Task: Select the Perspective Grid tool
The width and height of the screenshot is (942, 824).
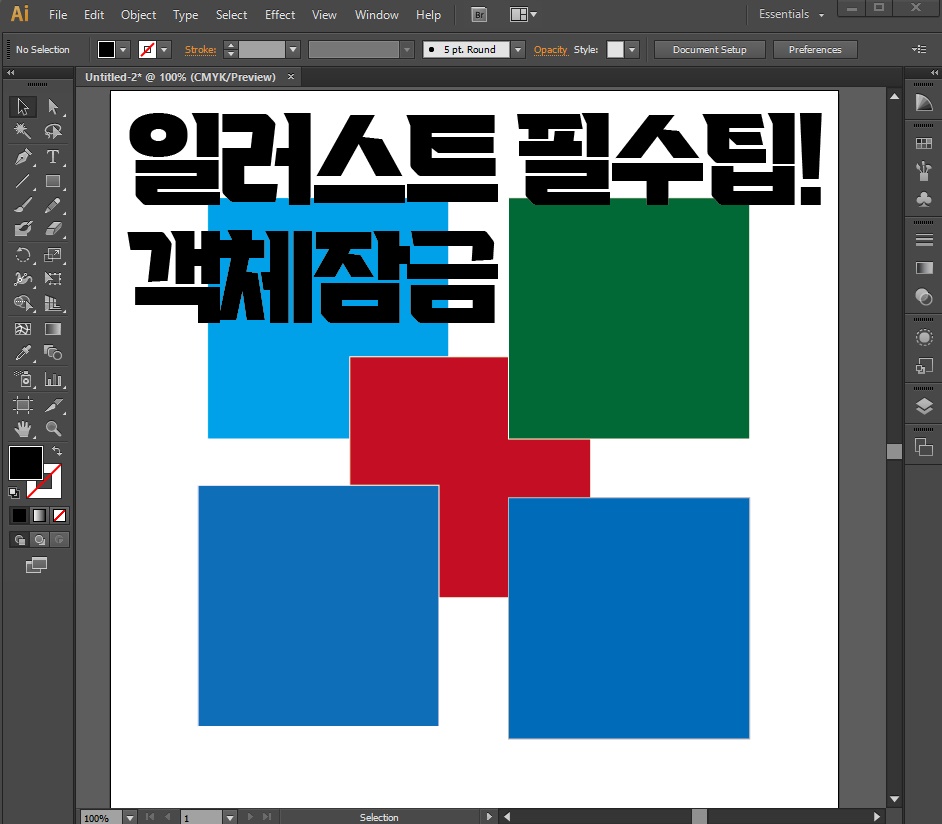Action: tap(53, 303)
